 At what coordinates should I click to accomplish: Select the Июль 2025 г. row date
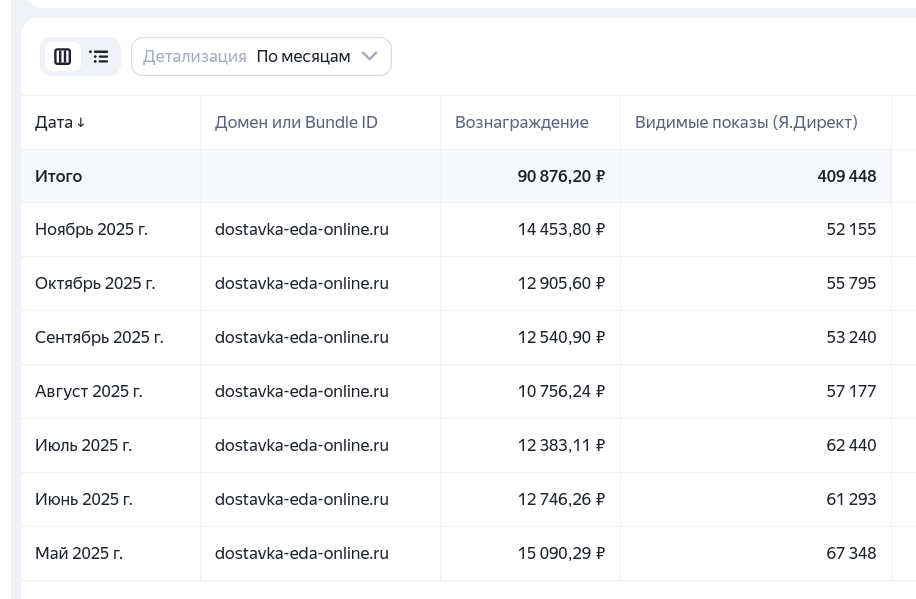tap(83, 446)
